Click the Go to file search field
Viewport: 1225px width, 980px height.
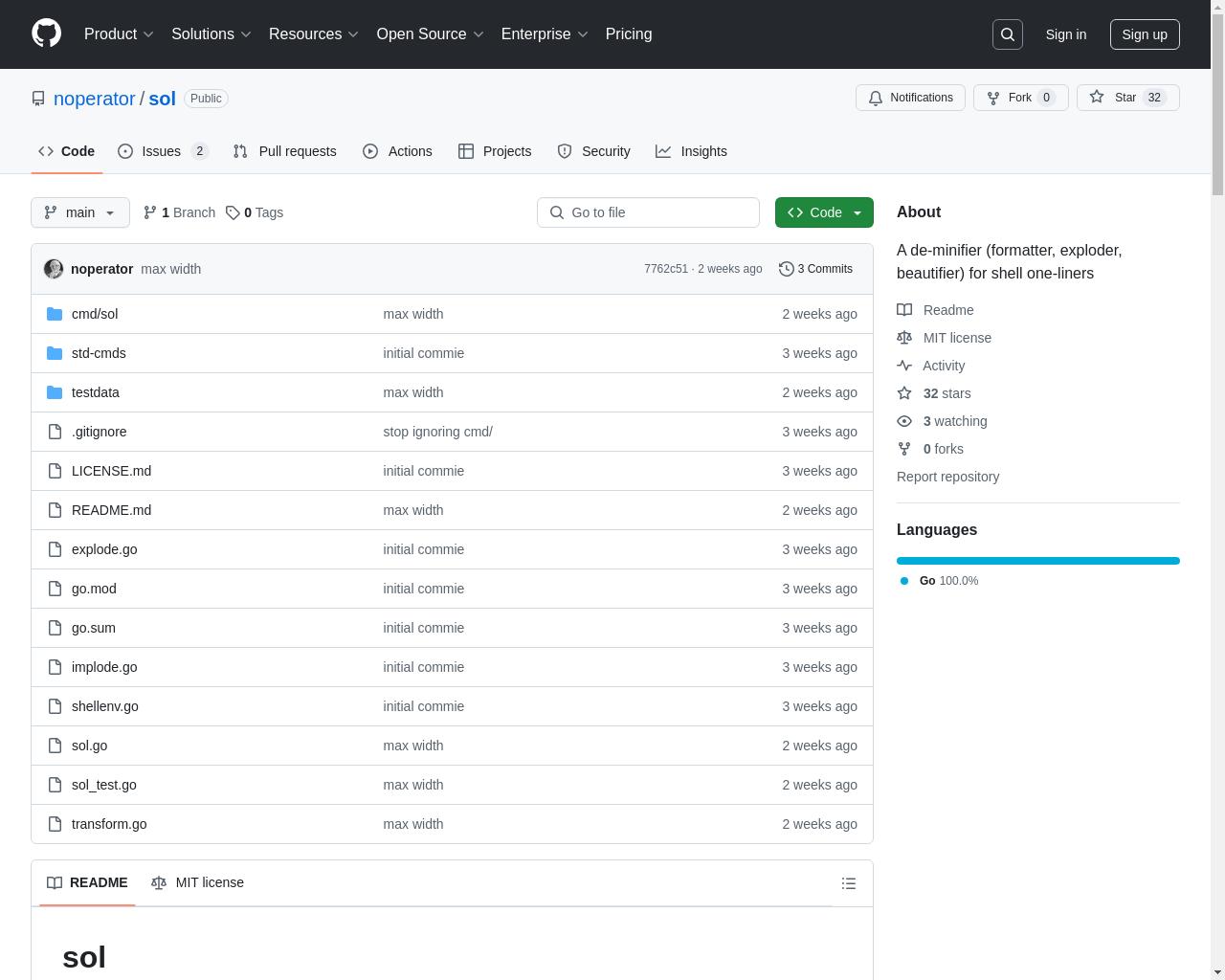point(648,212)
